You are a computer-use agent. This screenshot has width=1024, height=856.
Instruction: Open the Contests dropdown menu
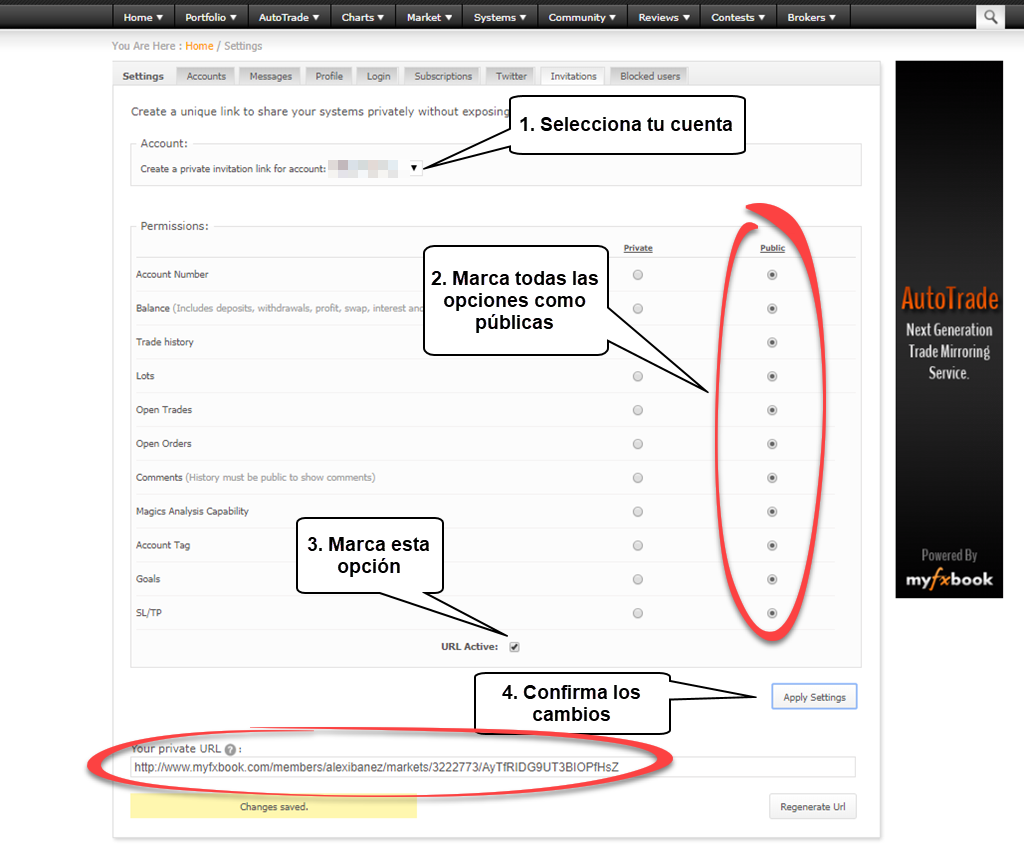coord(738,17)
